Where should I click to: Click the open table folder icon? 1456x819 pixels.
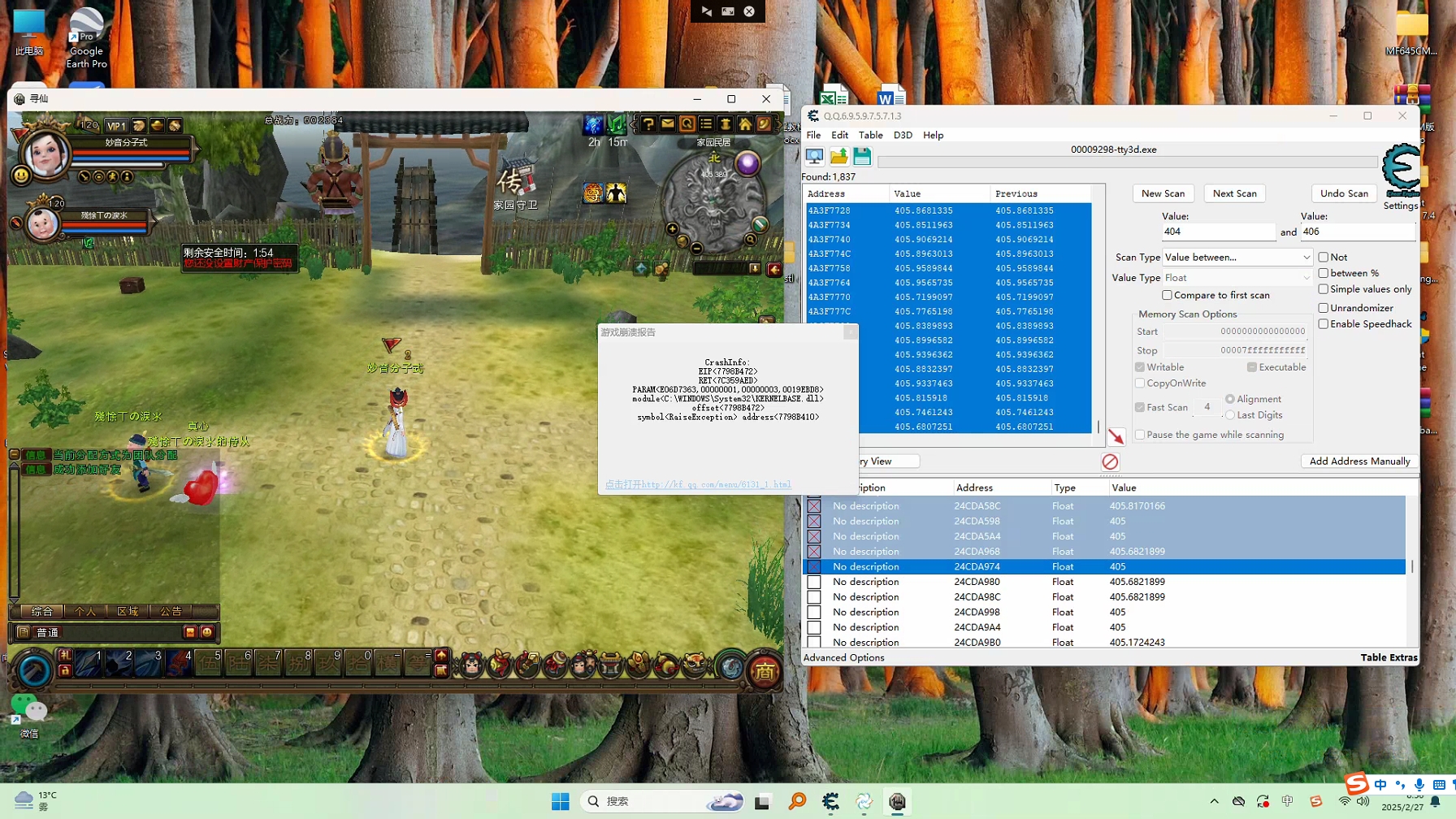[x=838, y=156]
